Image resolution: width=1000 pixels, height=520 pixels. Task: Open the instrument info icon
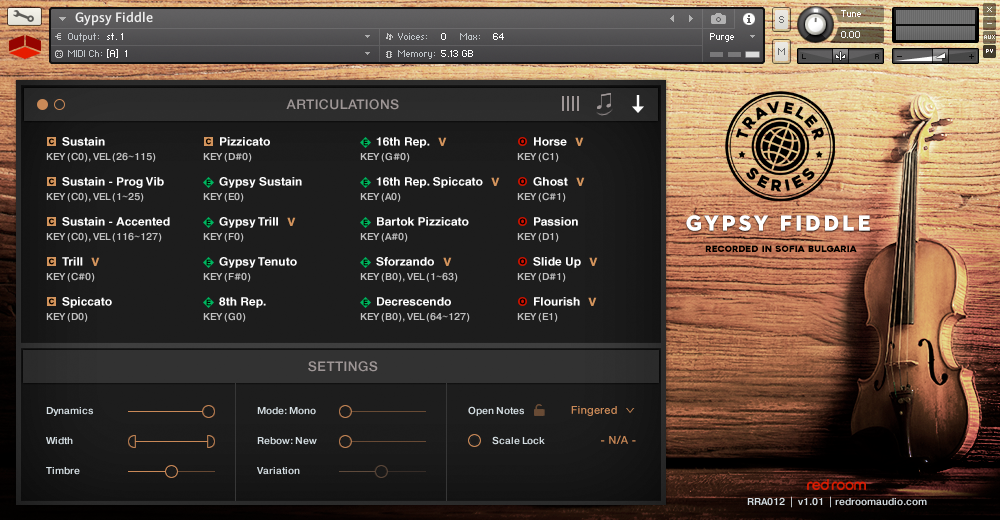[749, 19]
